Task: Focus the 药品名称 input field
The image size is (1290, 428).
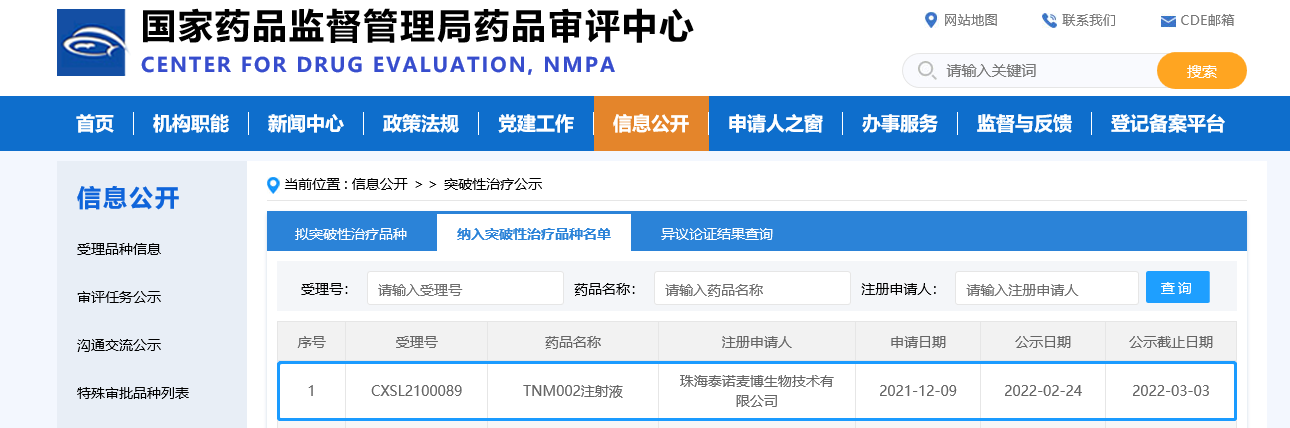Action: point(751,289)
